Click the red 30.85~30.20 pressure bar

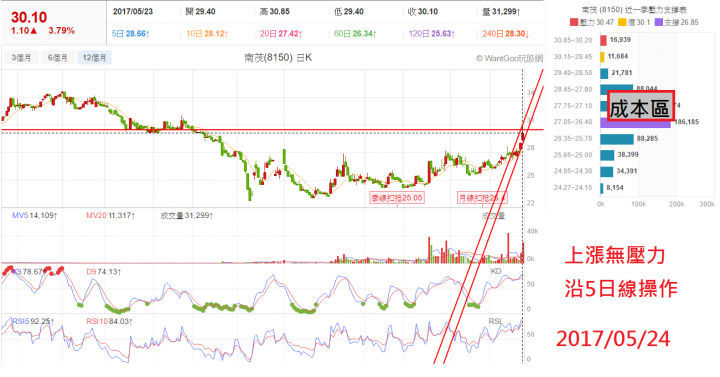coord(603,40)
